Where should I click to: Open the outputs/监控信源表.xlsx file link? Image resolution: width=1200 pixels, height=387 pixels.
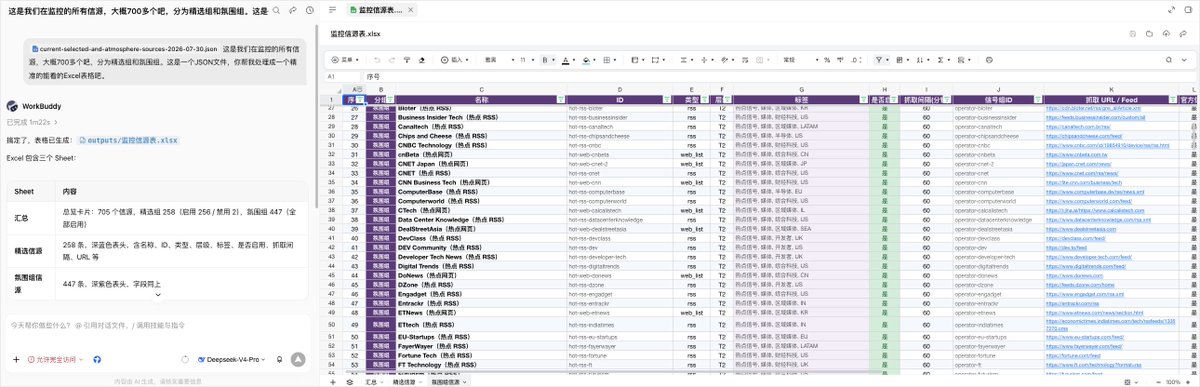point(130,141)
